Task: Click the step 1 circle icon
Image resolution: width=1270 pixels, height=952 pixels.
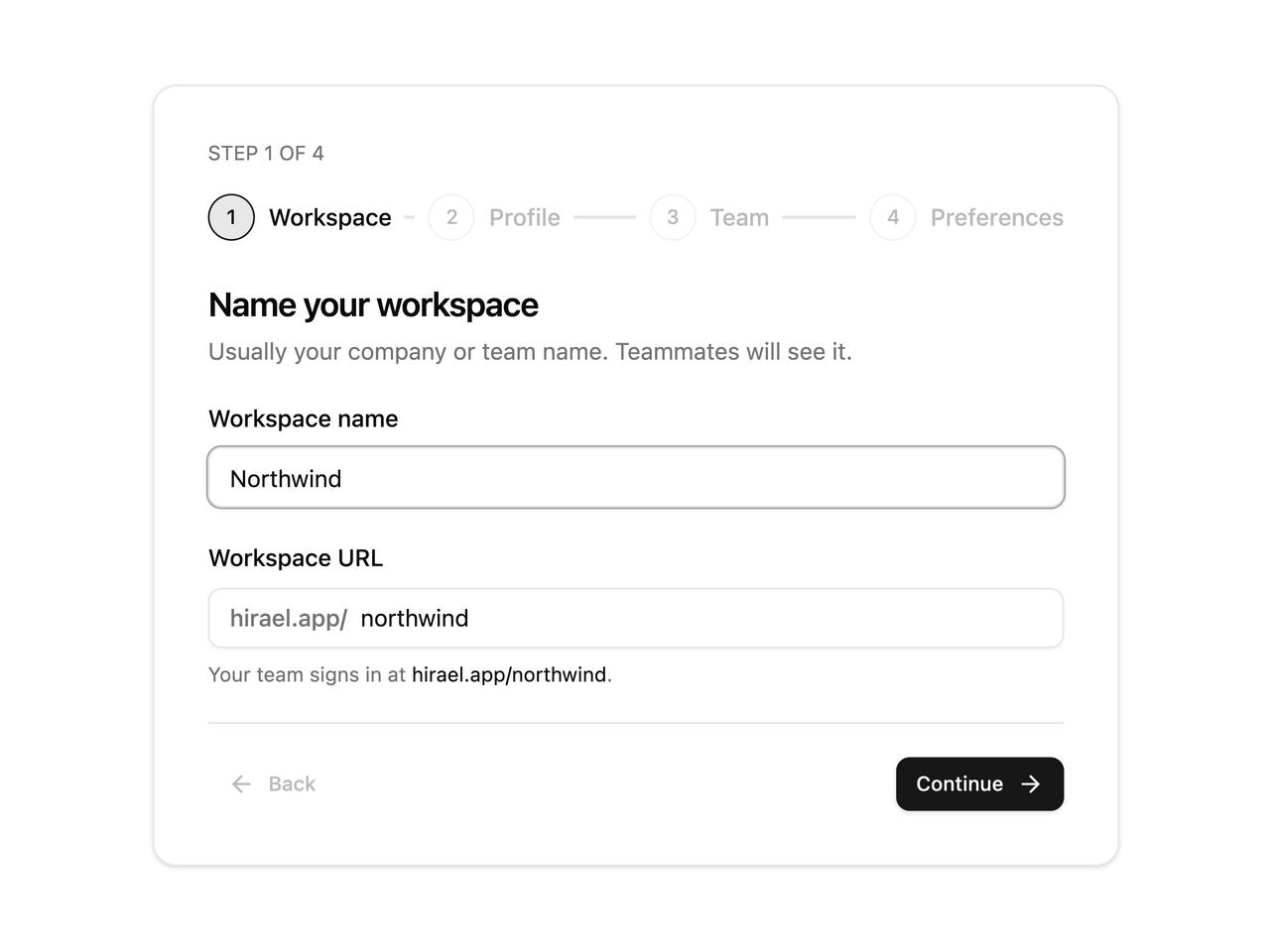Action: (231, 217)
